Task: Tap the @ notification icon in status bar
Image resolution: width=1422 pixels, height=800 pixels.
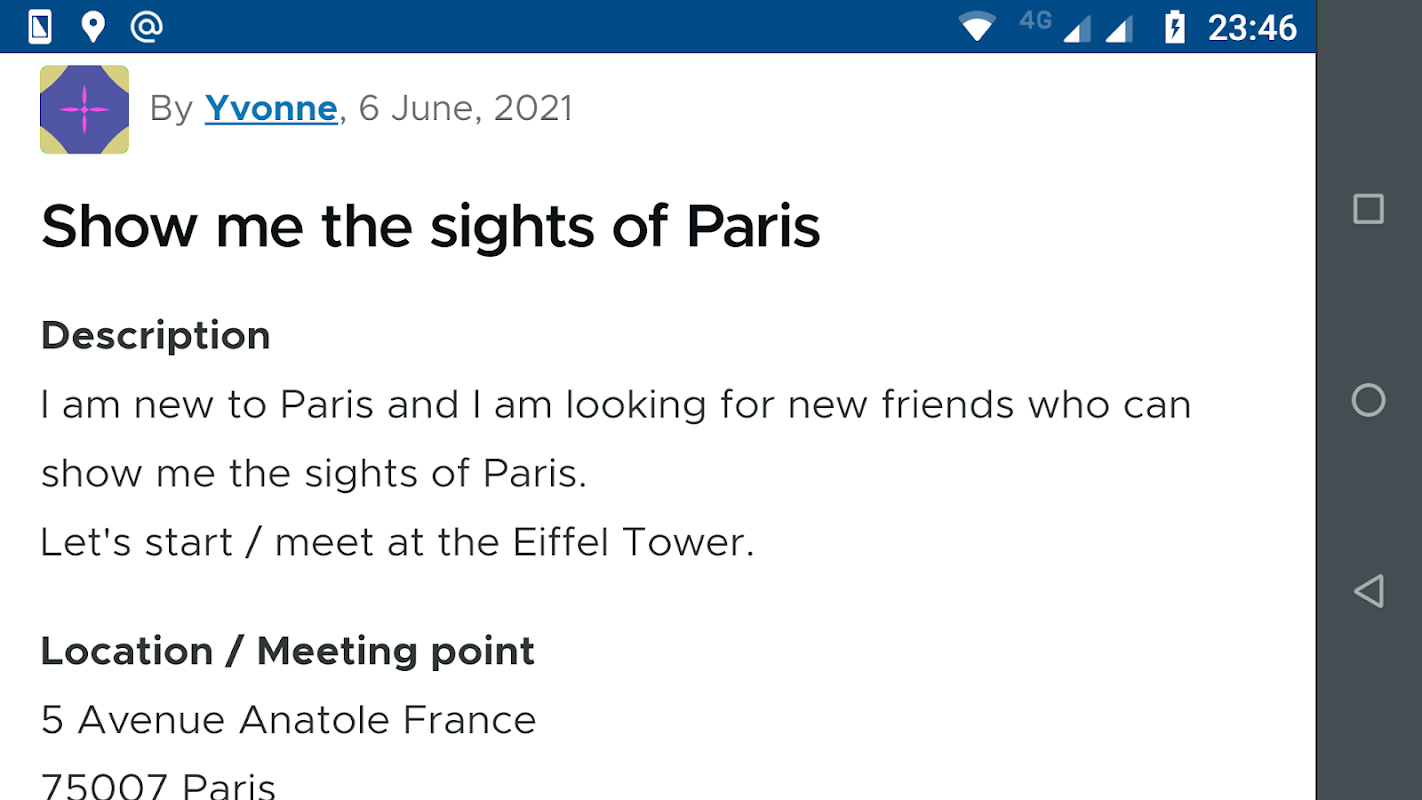Action: (147, 27)
